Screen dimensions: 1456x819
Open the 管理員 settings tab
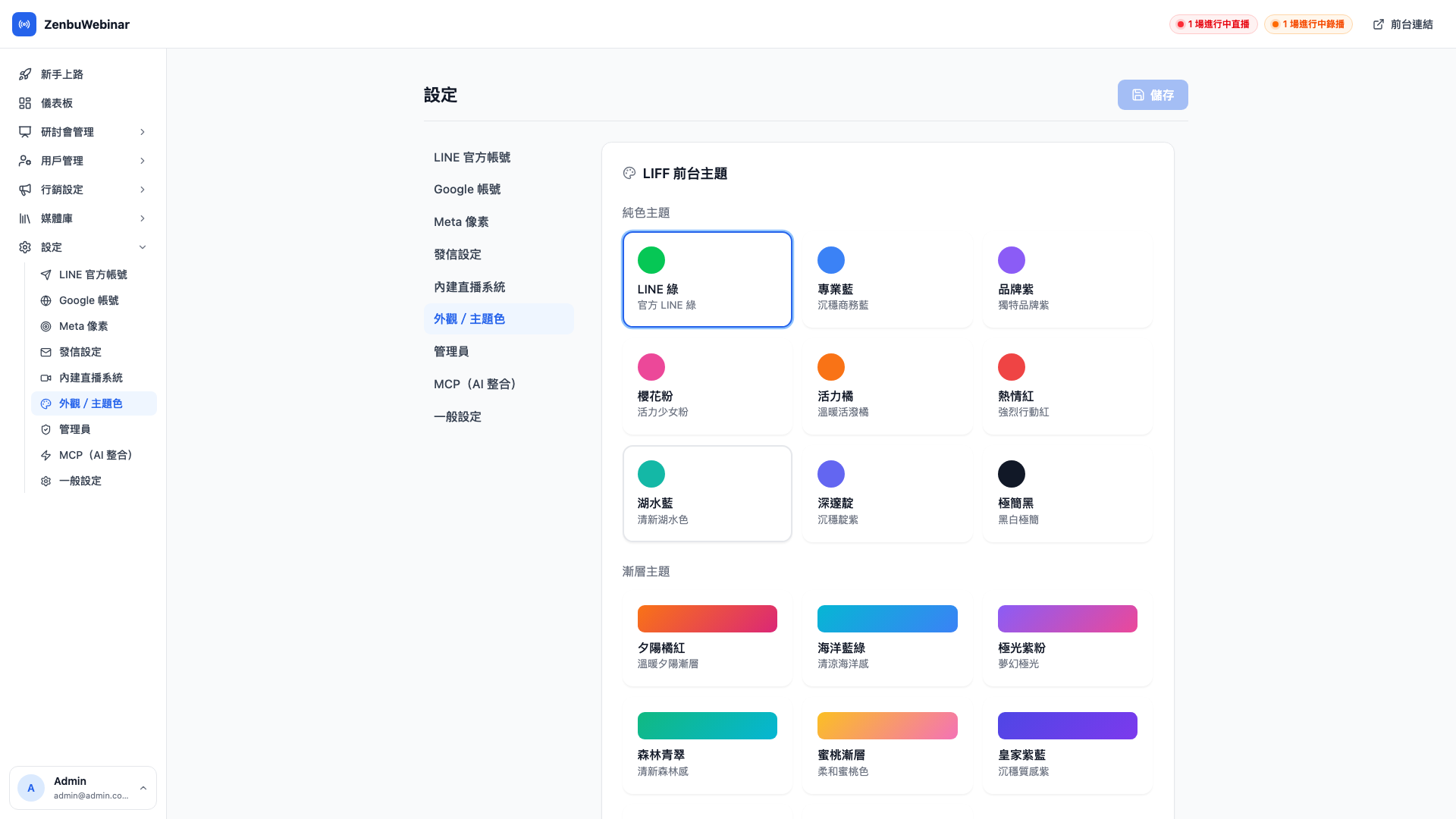499,352
